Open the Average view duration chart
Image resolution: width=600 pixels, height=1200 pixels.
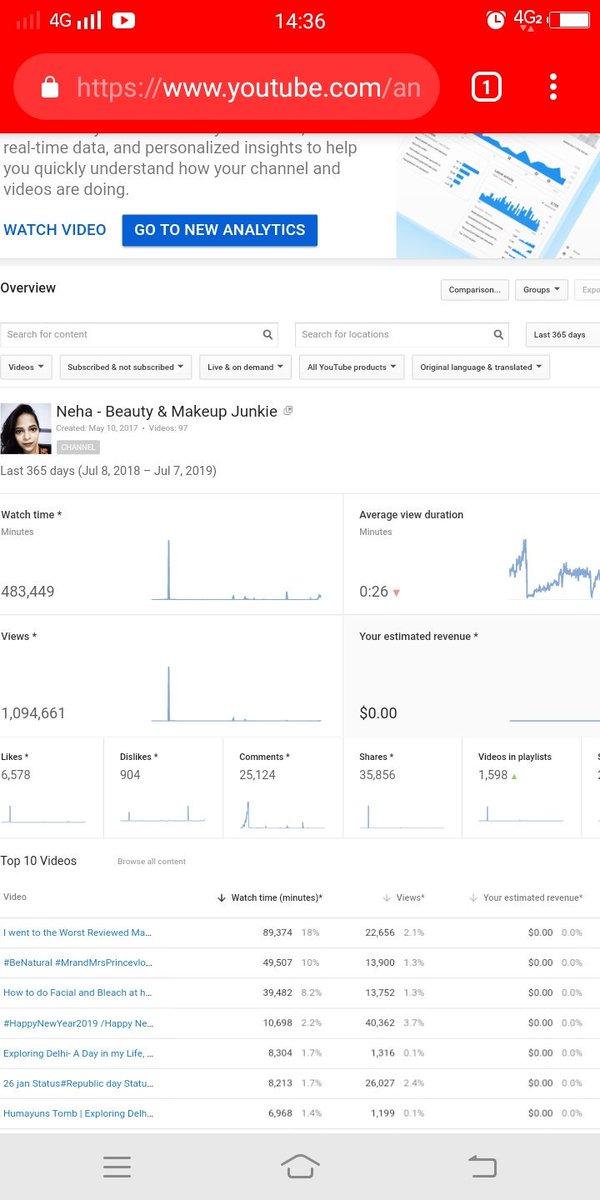point(472,554)
